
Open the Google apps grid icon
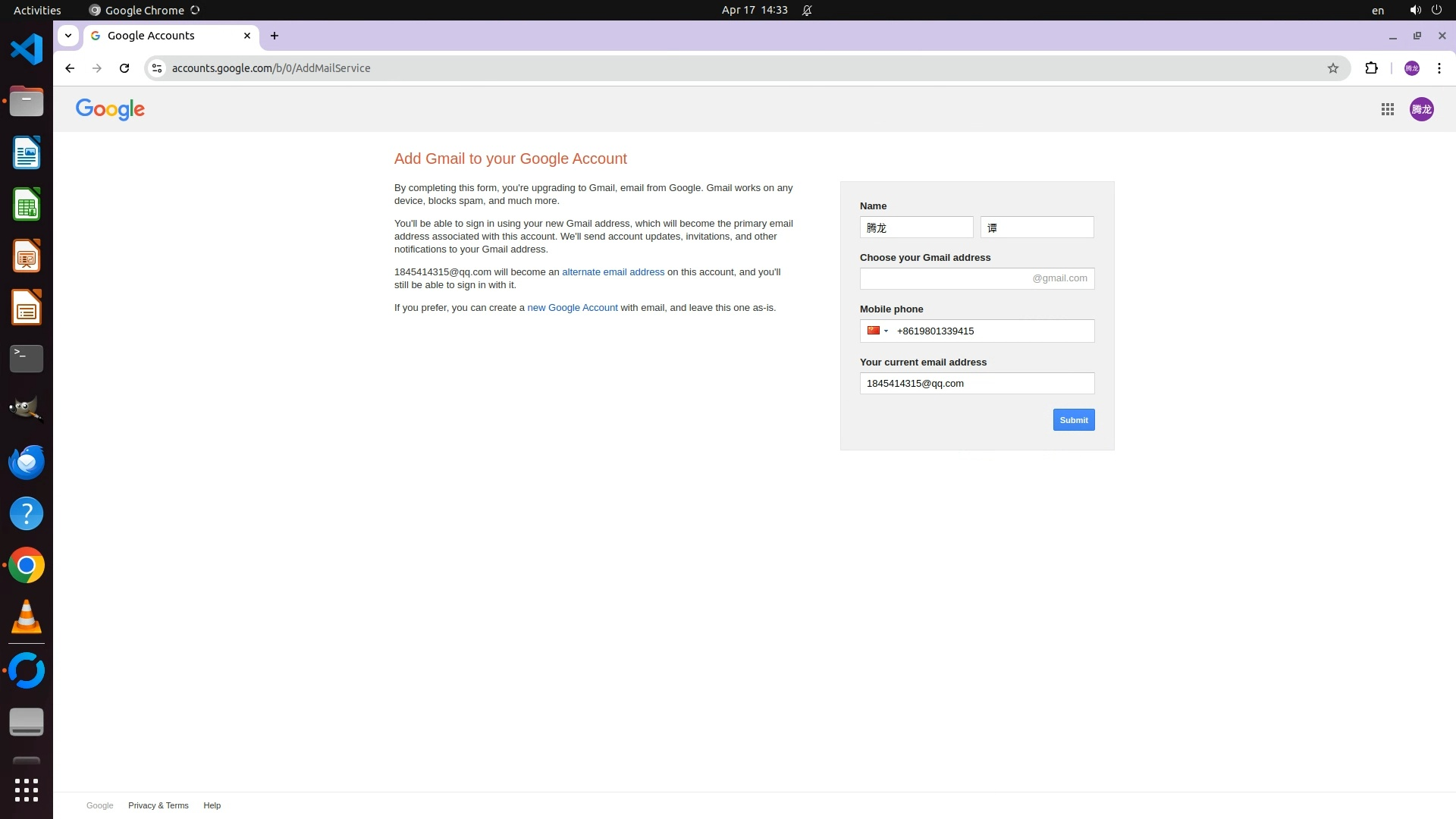[1387, 109]
